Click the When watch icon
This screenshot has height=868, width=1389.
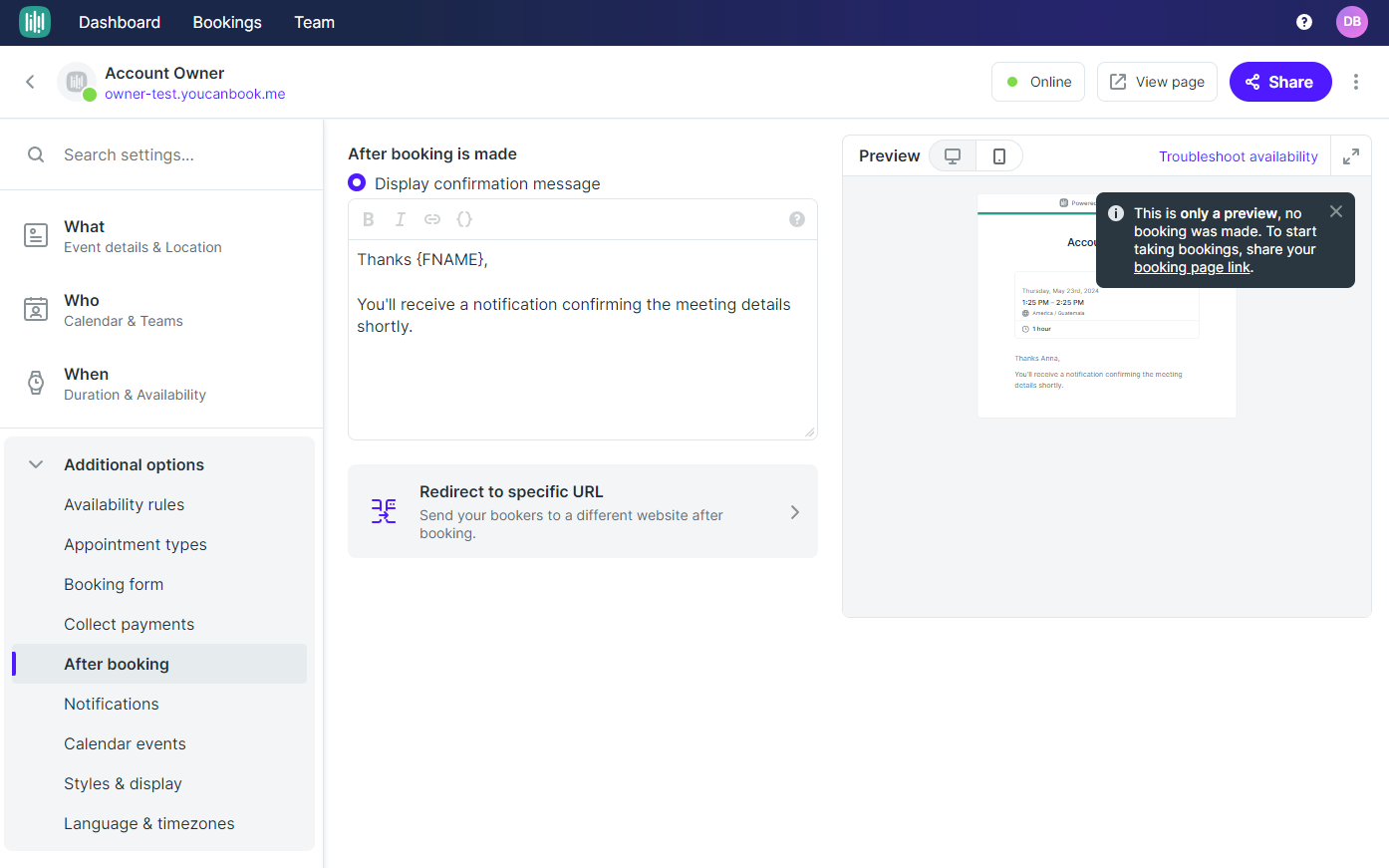click(36, 383)
